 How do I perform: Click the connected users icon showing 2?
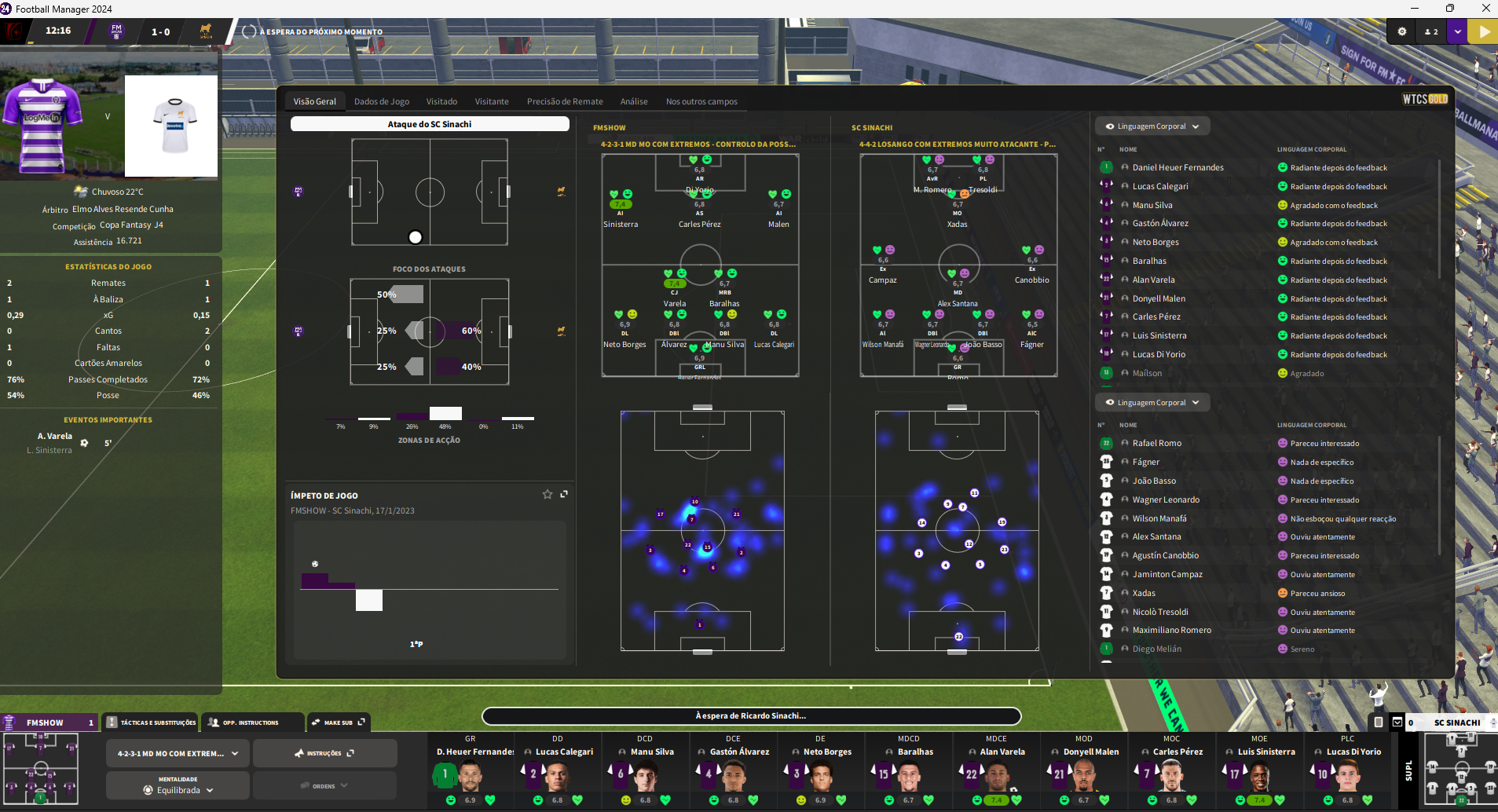click(x=1431, y=32)
